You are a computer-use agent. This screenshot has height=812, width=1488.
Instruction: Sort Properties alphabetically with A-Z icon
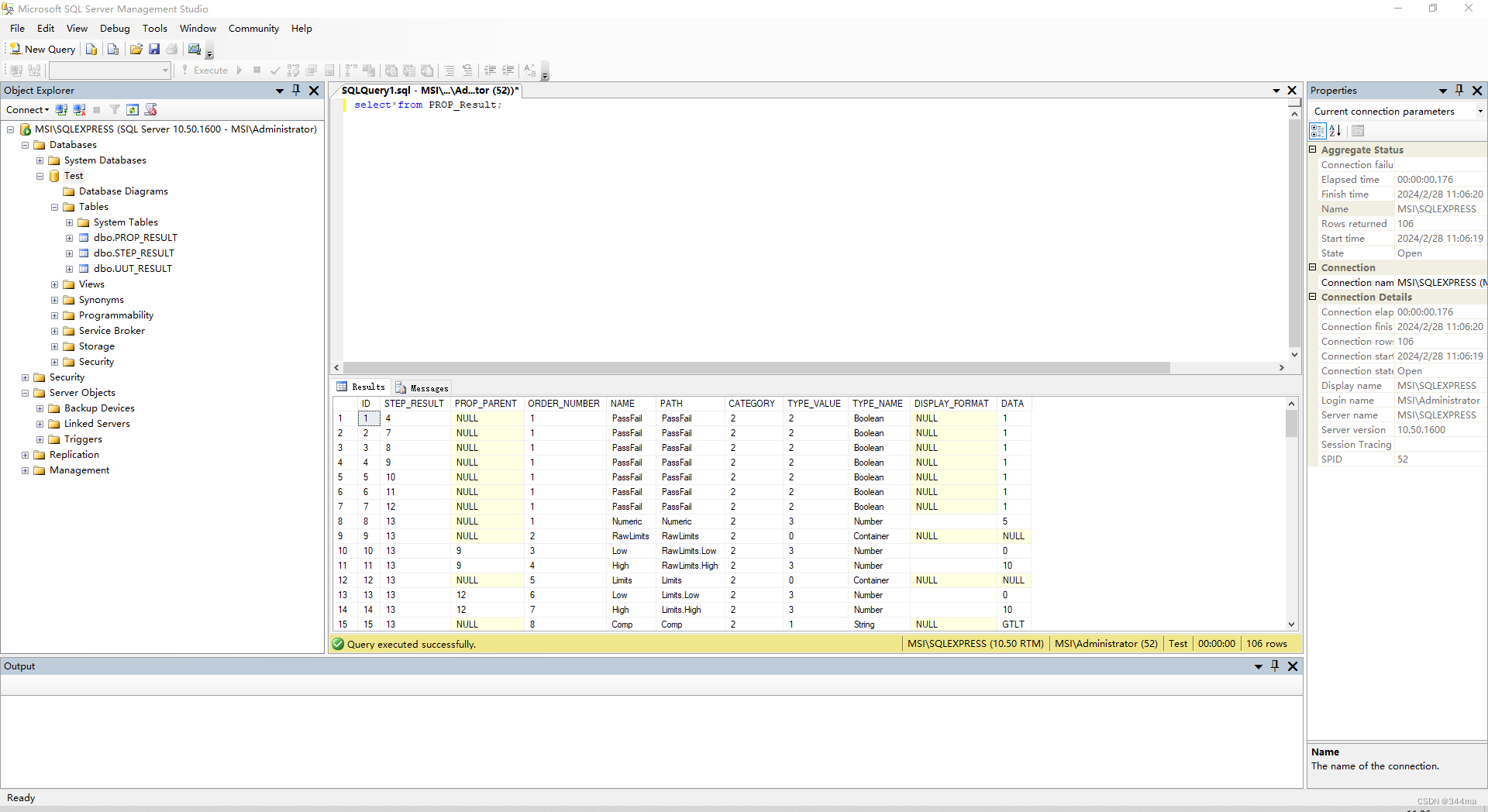tap(1335, 130)
